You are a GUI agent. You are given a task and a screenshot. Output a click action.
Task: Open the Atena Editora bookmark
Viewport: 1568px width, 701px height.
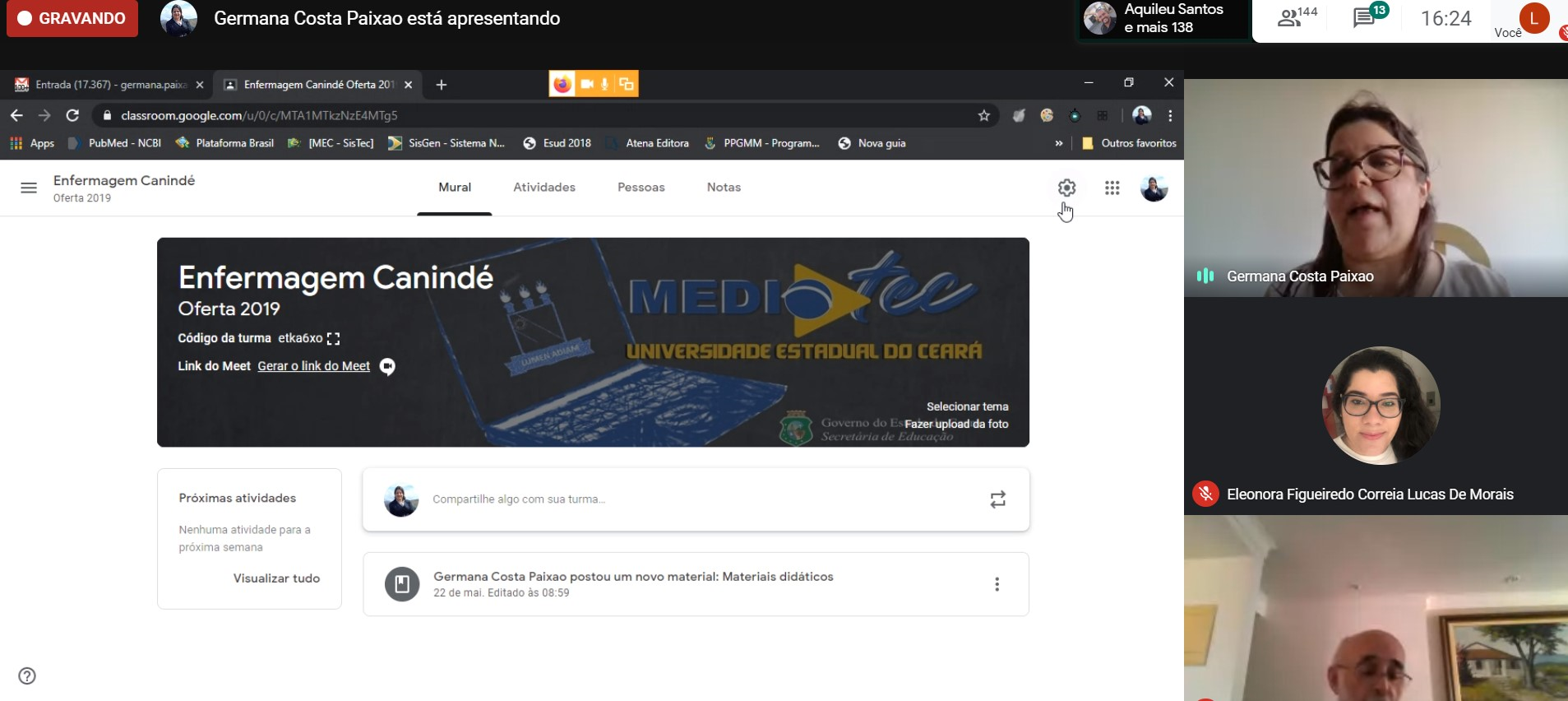tap(648, 143)
